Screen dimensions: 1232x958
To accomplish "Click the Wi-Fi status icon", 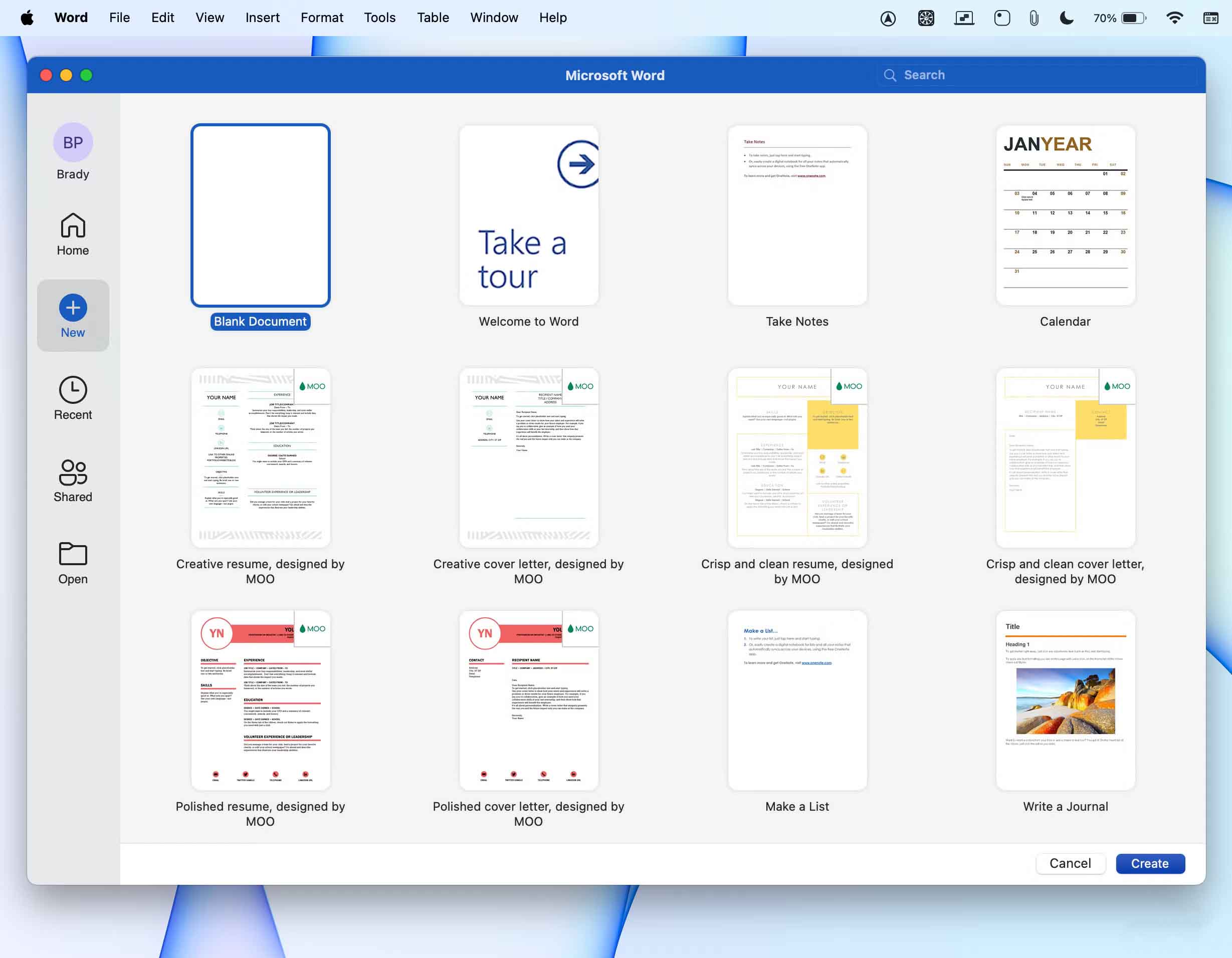I will 1174,18.
